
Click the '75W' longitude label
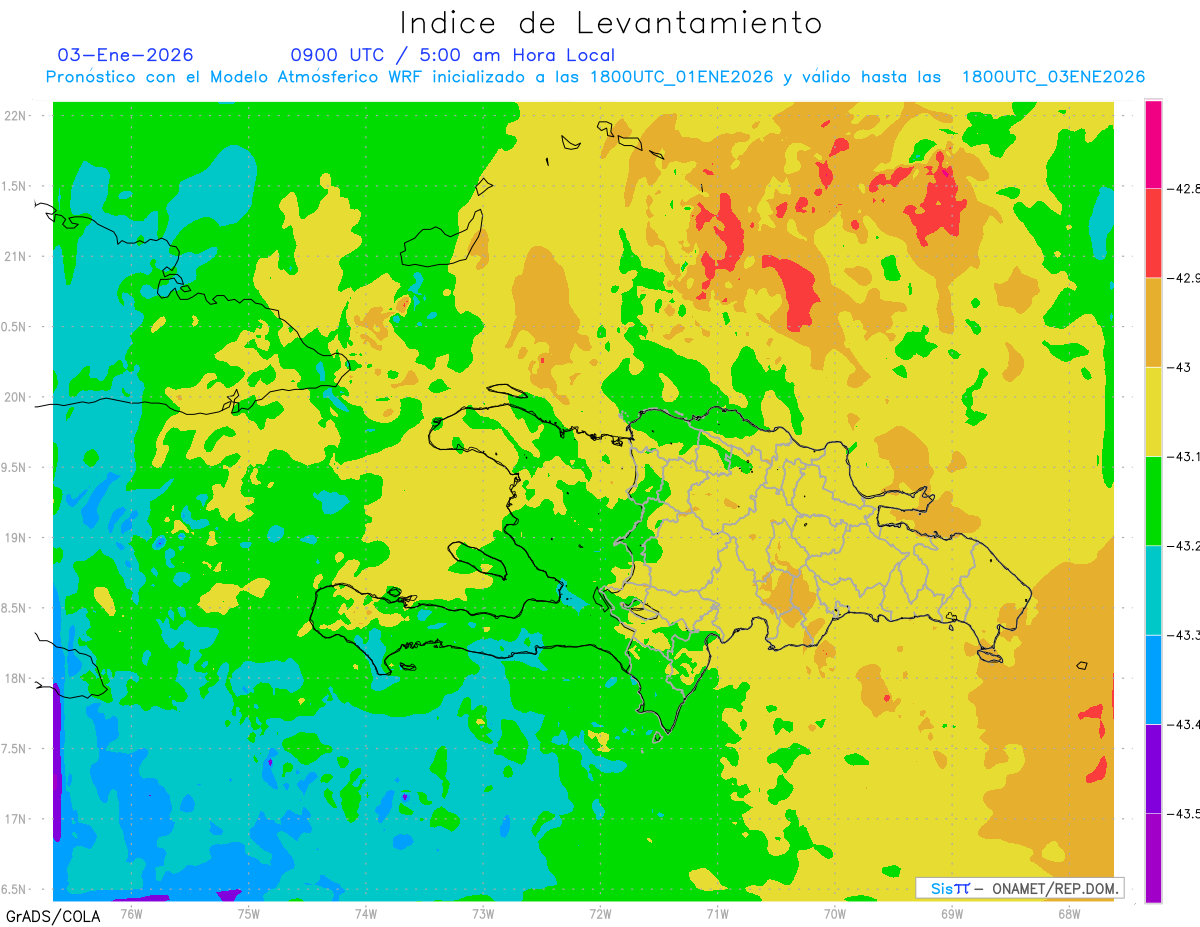pos(249,912)
